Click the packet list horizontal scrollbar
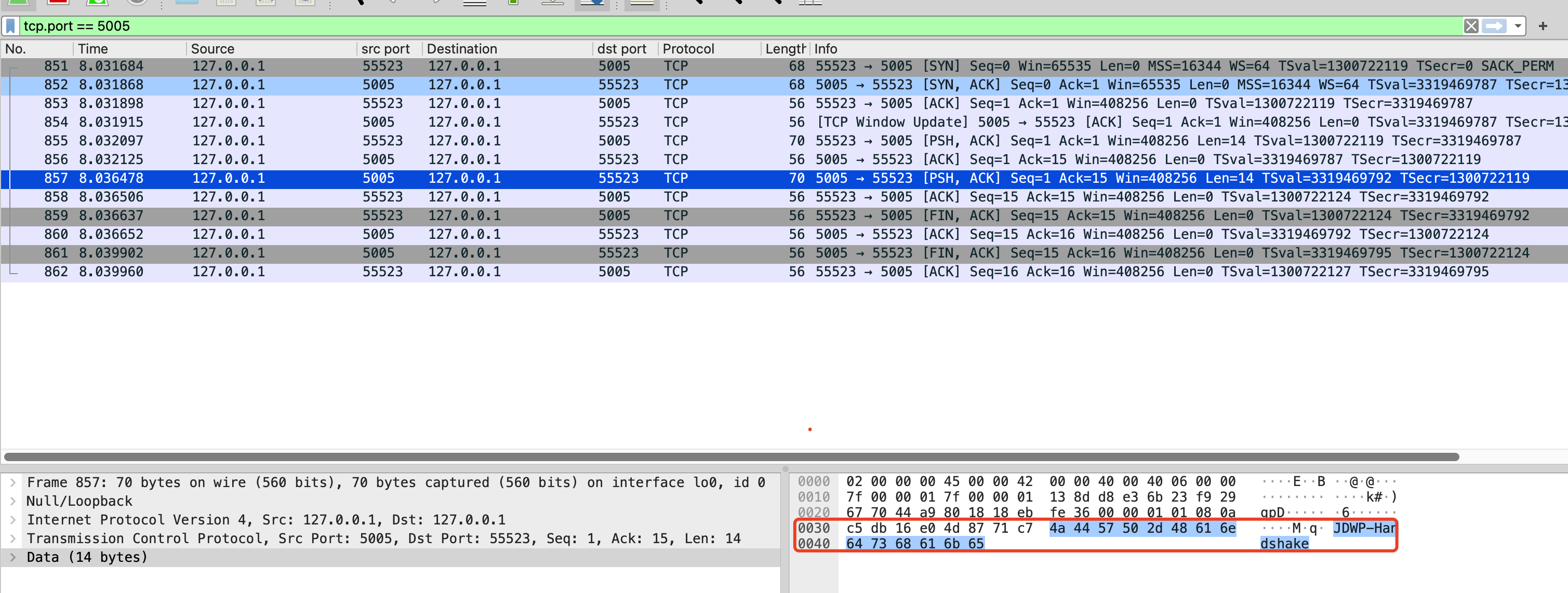This screenshot has height=593, width=1568. pyautogui.click(x=730, y=457)
